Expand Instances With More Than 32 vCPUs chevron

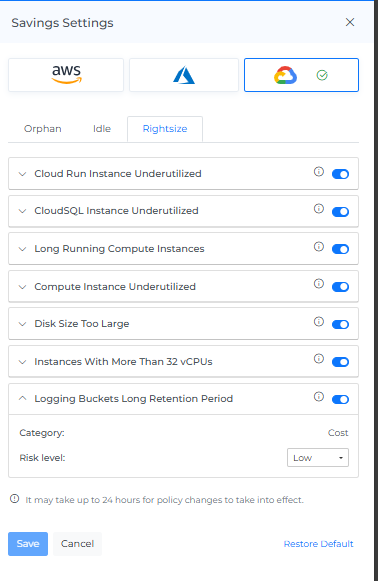(x=23, y=362)
